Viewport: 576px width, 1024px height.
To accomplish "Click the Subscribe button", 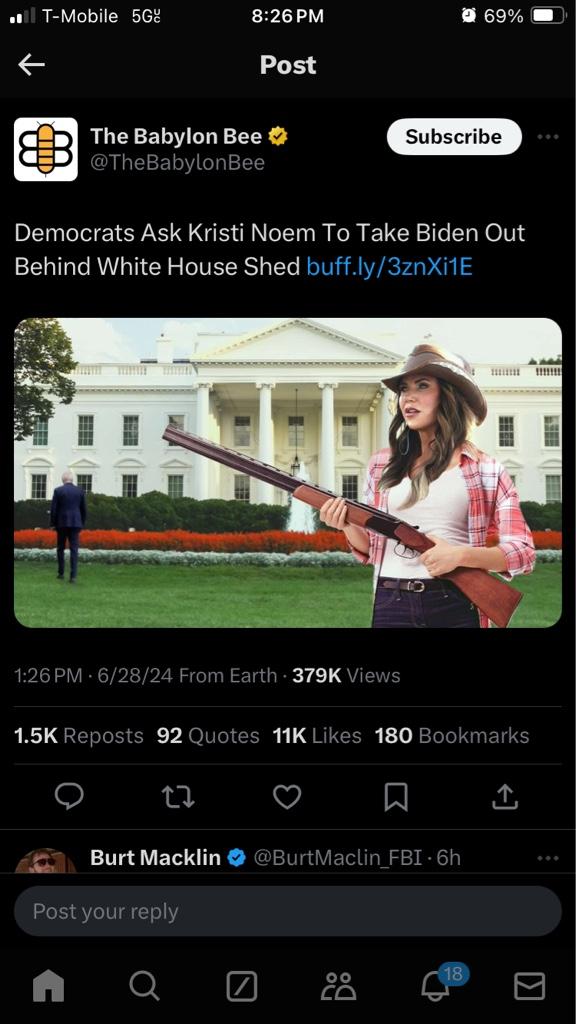I will 454,136.
